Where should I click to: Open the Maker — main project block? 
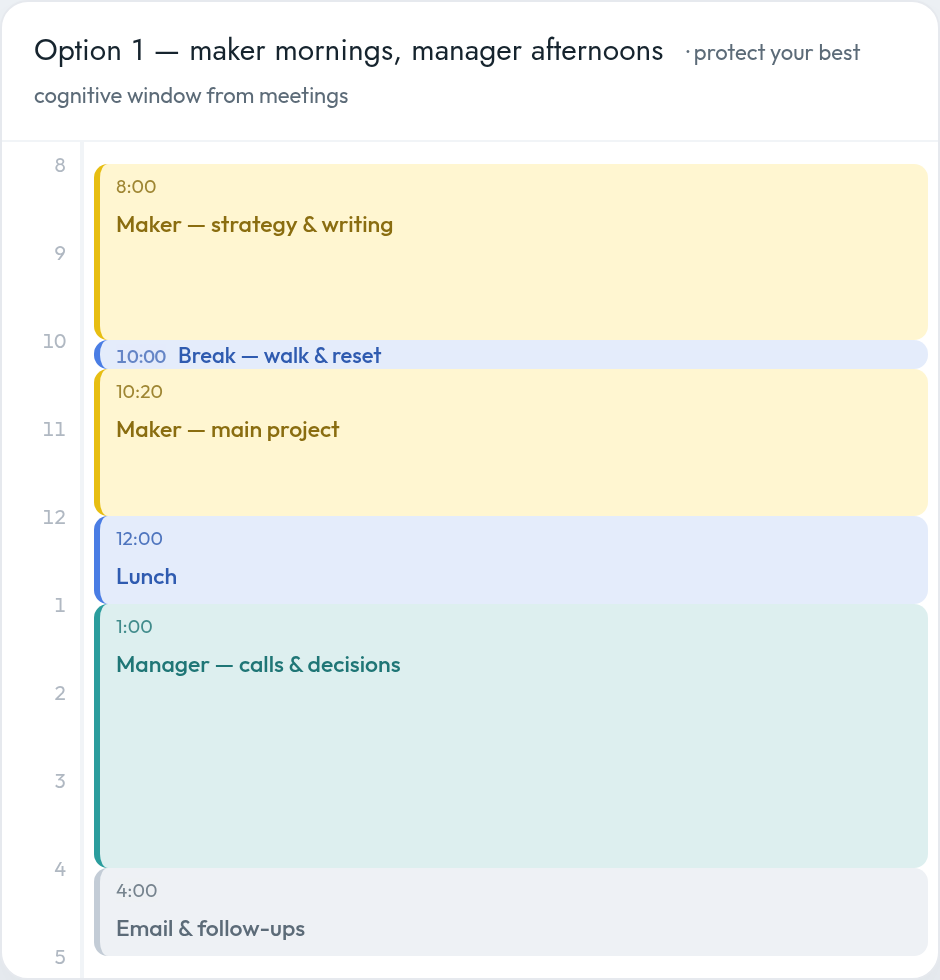pyautogui.click(x=511, y=442)
